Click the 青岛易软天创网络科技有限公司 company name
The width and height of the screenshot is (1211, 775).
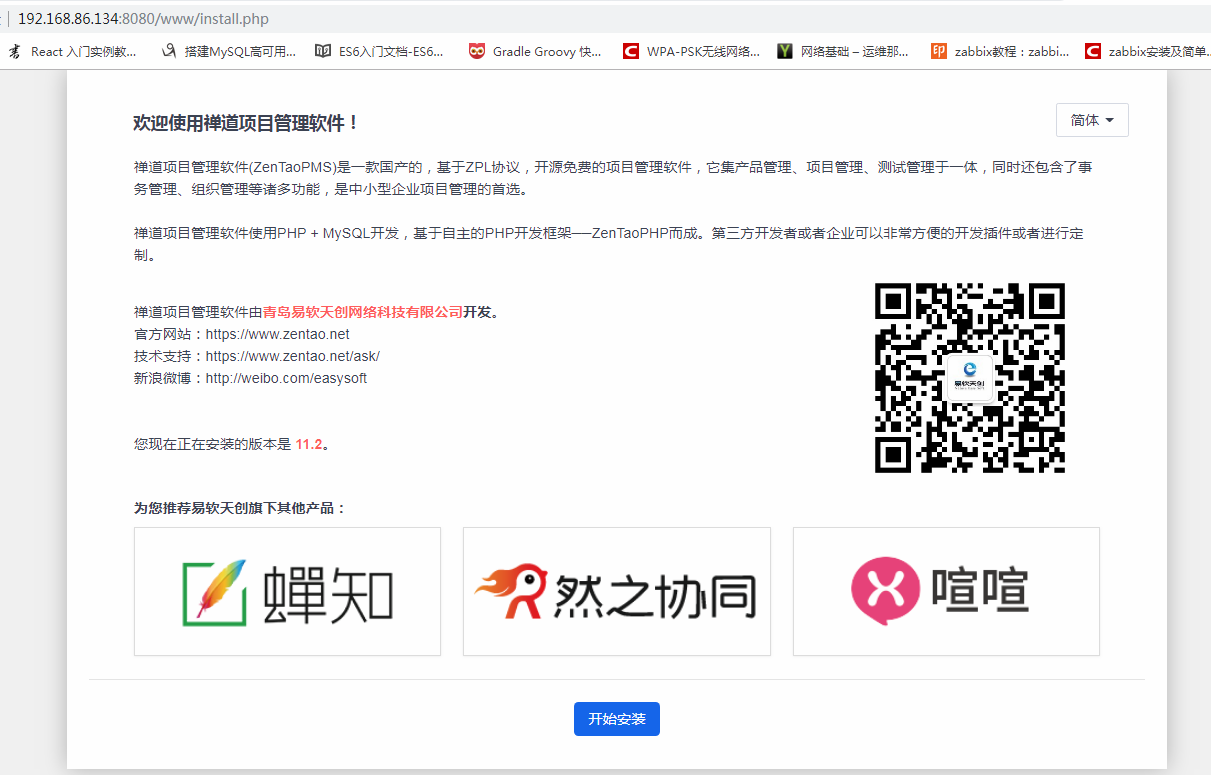363,312
